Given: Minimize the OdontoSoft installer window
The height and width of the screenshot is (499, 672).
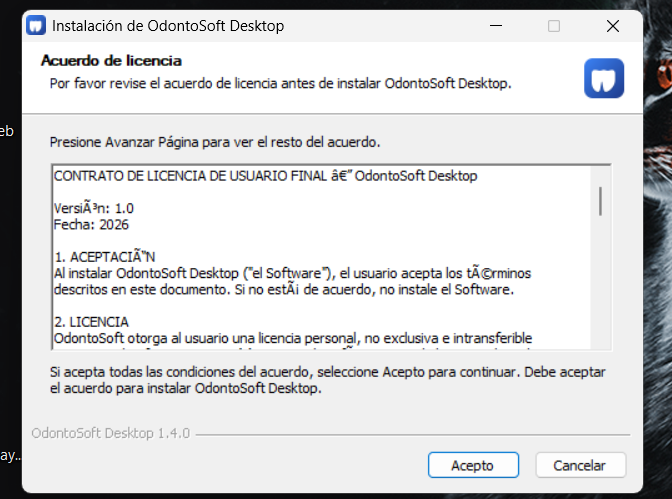Looking at the screenshot, I should (496, 26).
